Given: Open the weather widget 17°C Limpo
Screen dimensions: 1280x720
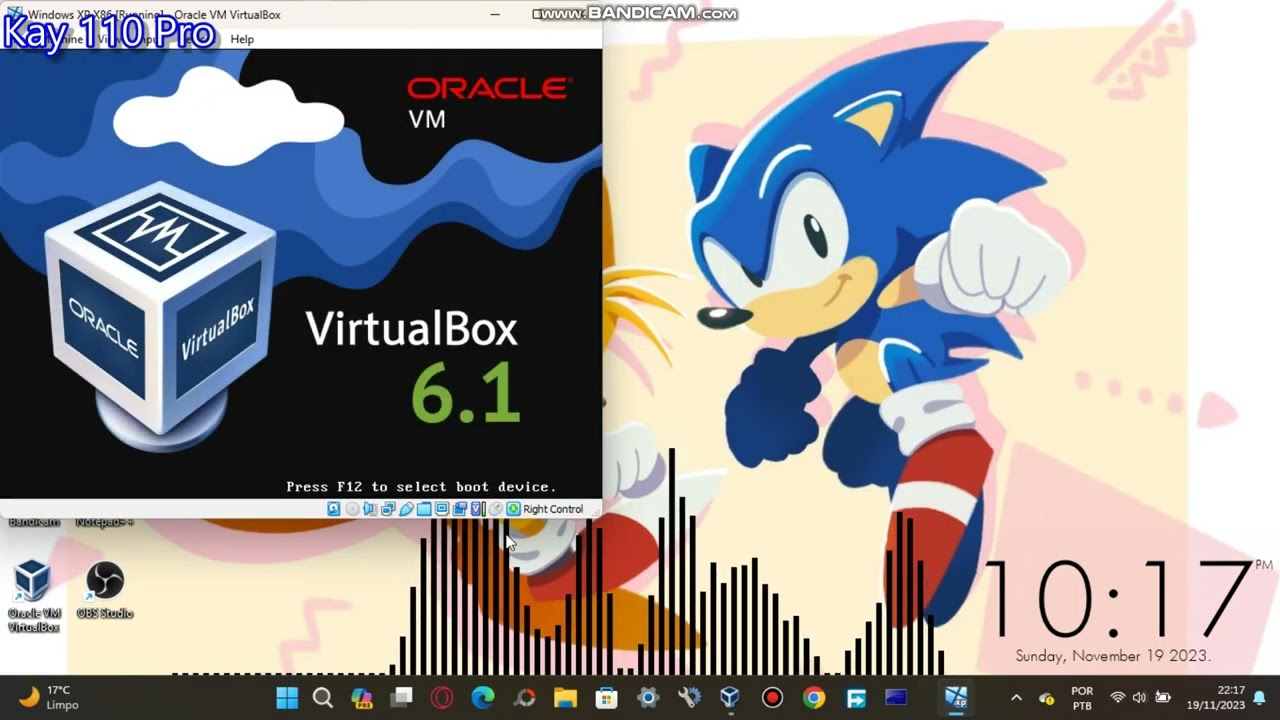Looking at the screenshot, I should [49, 697].
